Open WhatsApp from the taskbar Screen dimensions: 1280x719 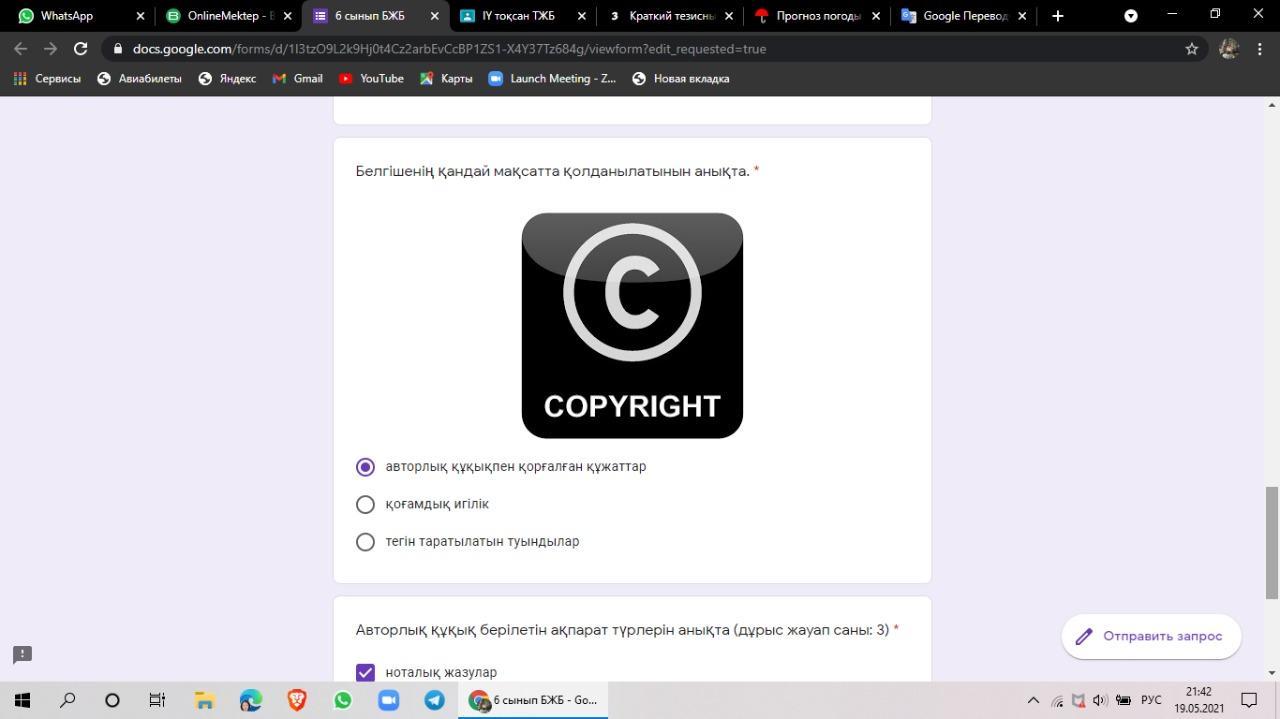click(343, 700)
